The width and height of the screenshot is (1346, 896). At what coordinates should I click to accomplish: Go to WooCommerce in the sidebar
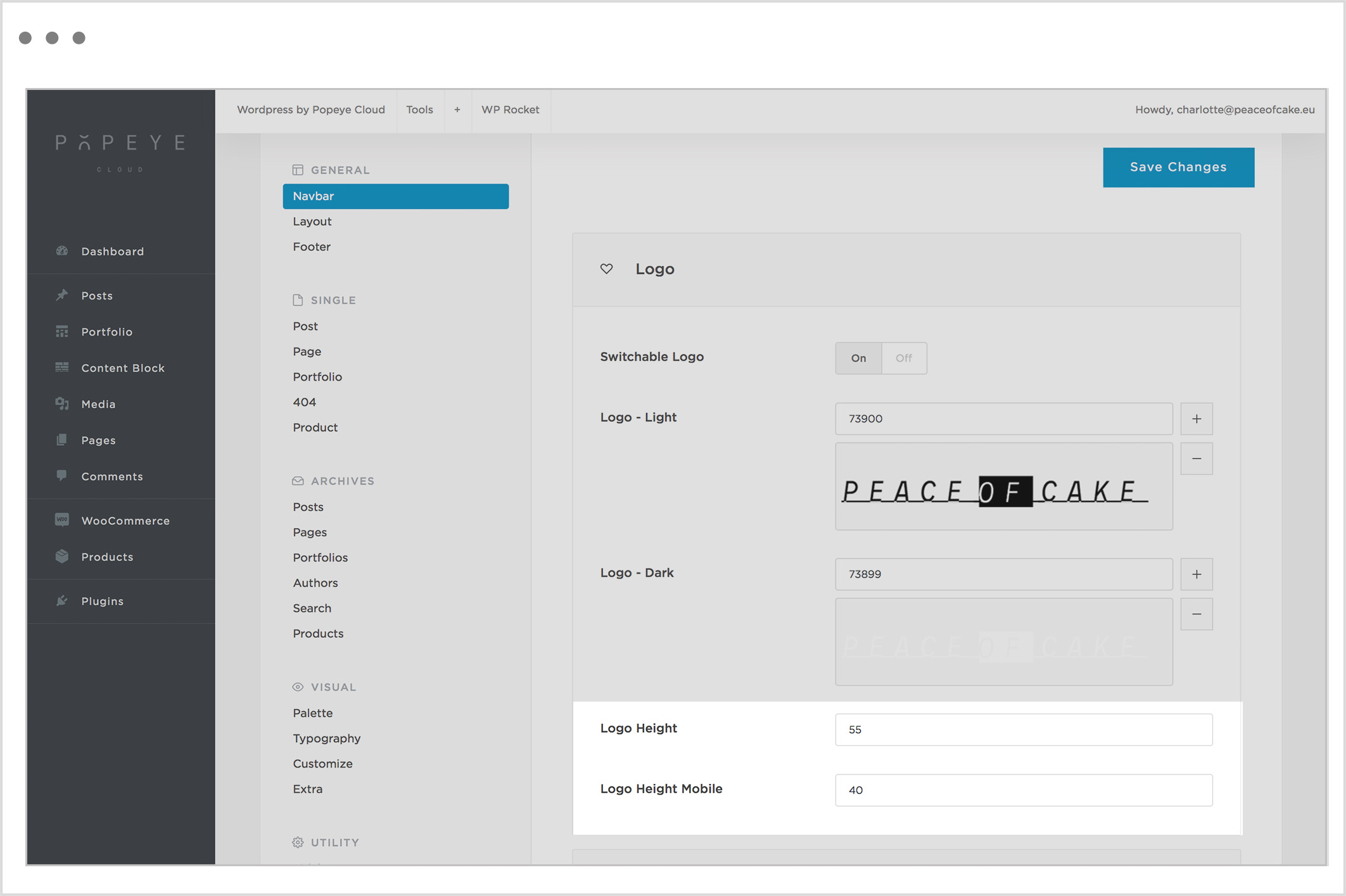[x=125, y=521]
